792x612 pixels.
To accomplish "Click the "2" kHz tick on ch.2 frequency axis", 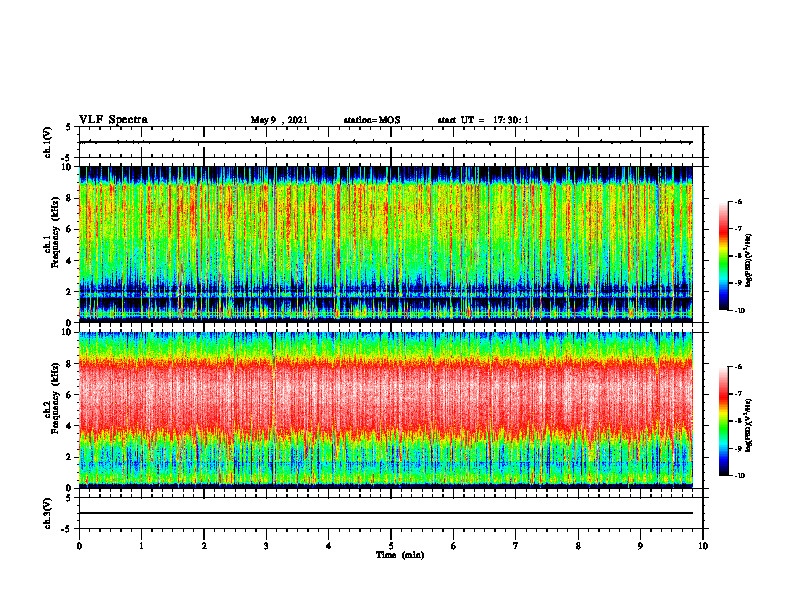I will pos(70,457).
